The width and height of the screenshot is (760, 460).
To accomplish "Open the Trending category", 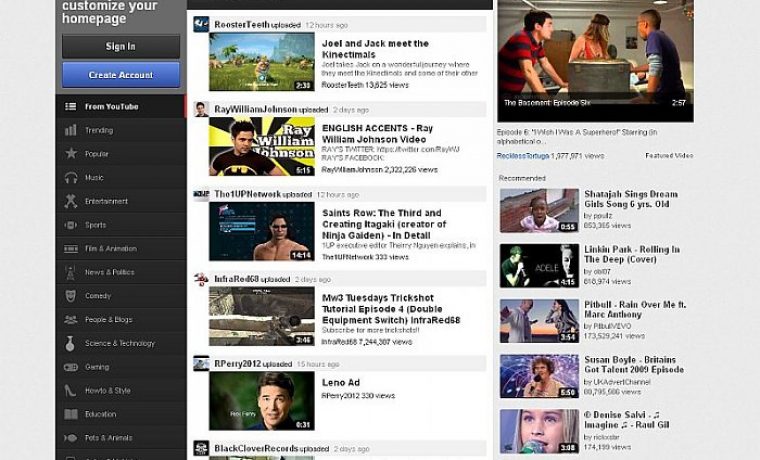I will coord(121,130).
